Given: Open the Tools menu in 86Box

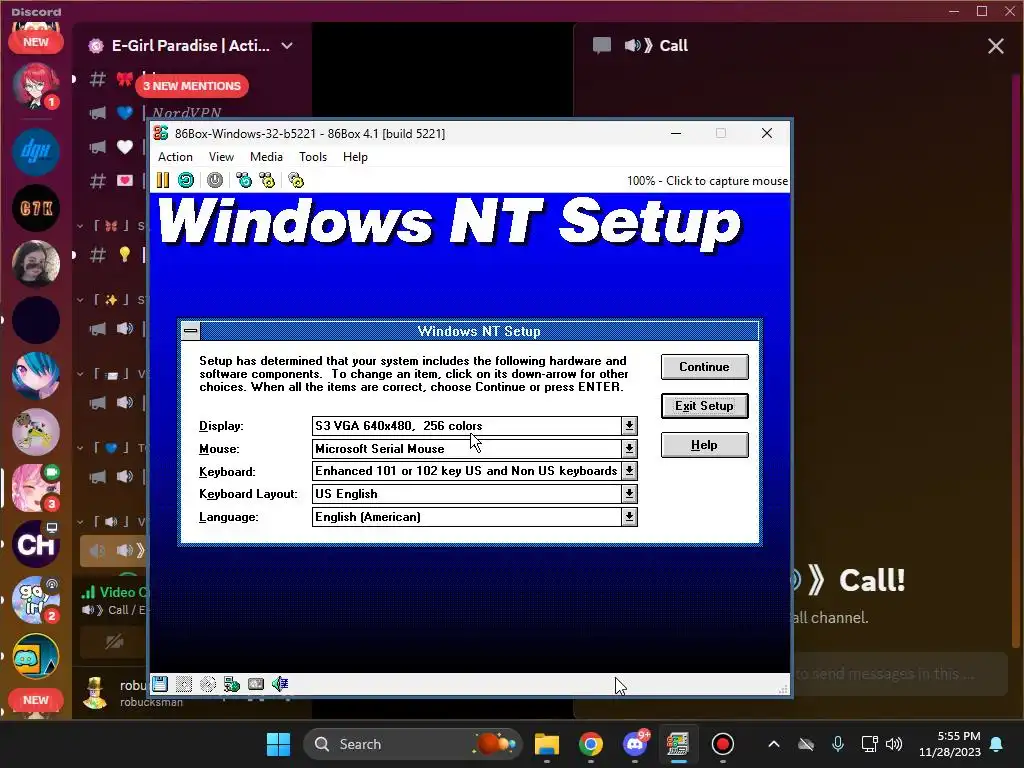Looking at the screenshot, I should coord(313,157).
